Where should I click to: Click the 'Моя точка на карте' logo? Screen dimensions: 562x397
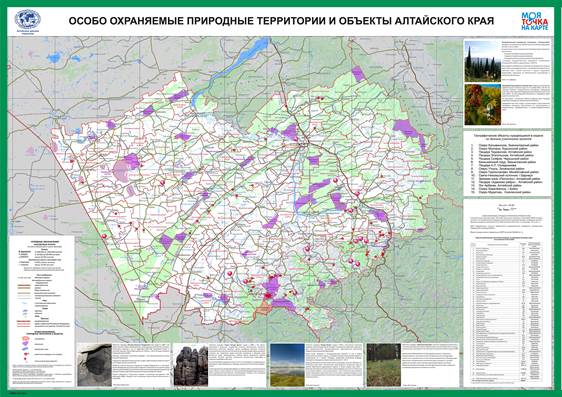(534, 21)
